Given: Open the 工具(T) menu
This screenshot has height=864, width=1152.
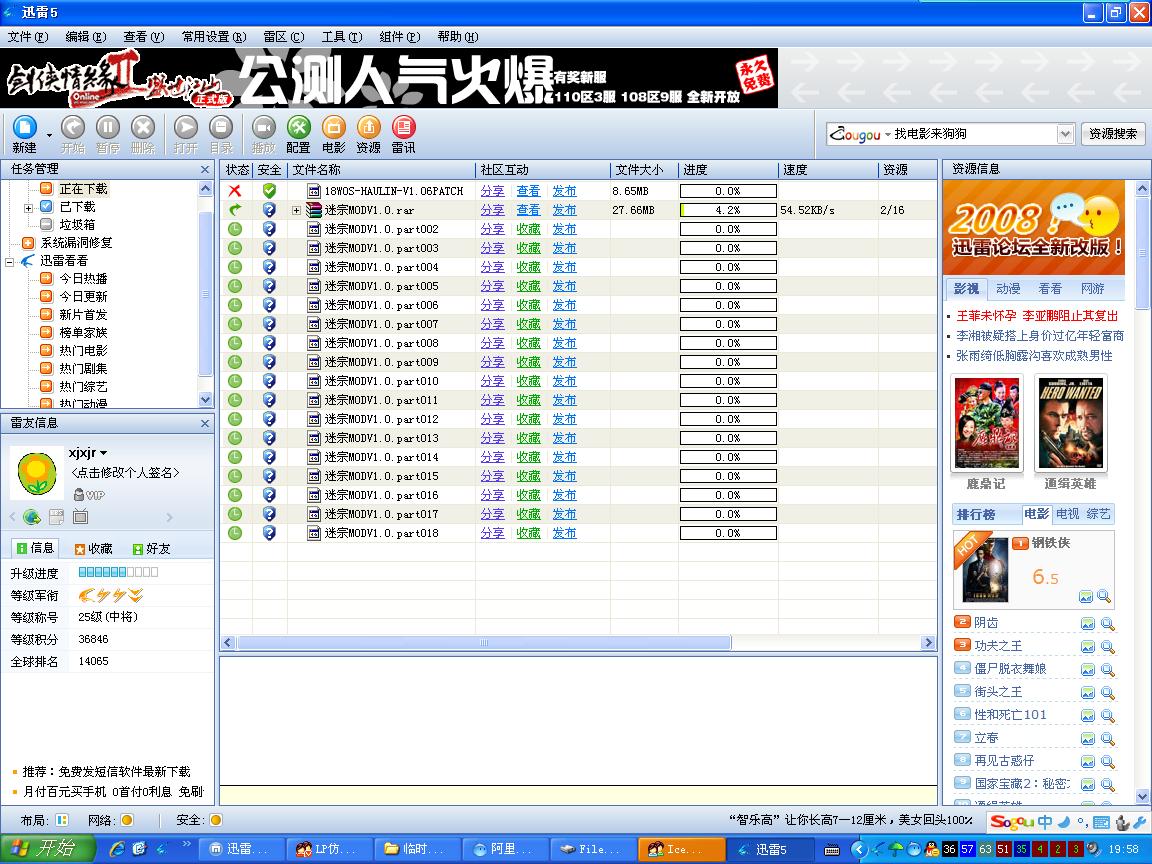Looking at the screenshot, I should click(x=342, y=37).
